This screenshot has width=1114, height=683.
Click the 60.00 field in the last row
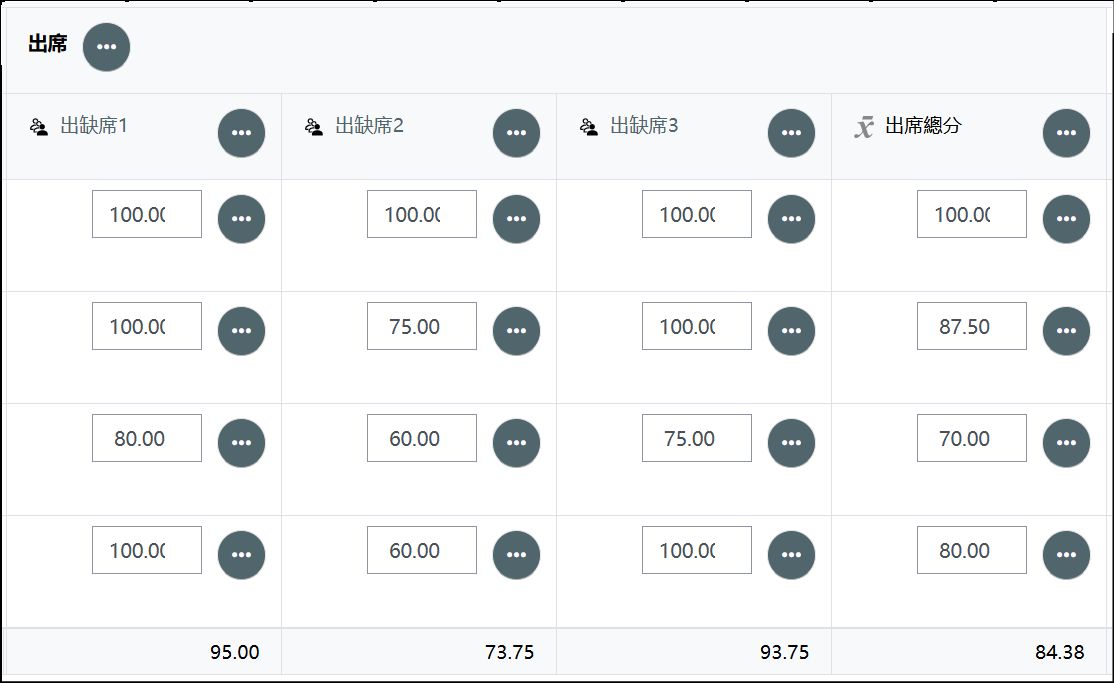[422, 550]
